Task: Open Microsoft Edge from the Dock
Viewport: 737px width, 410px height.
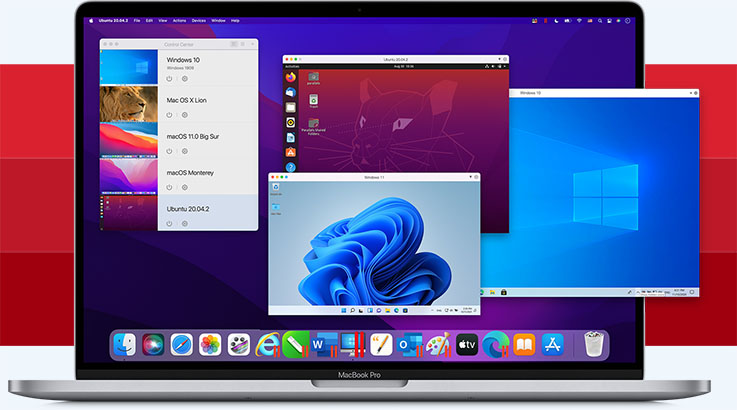Action: coord(495,345)
